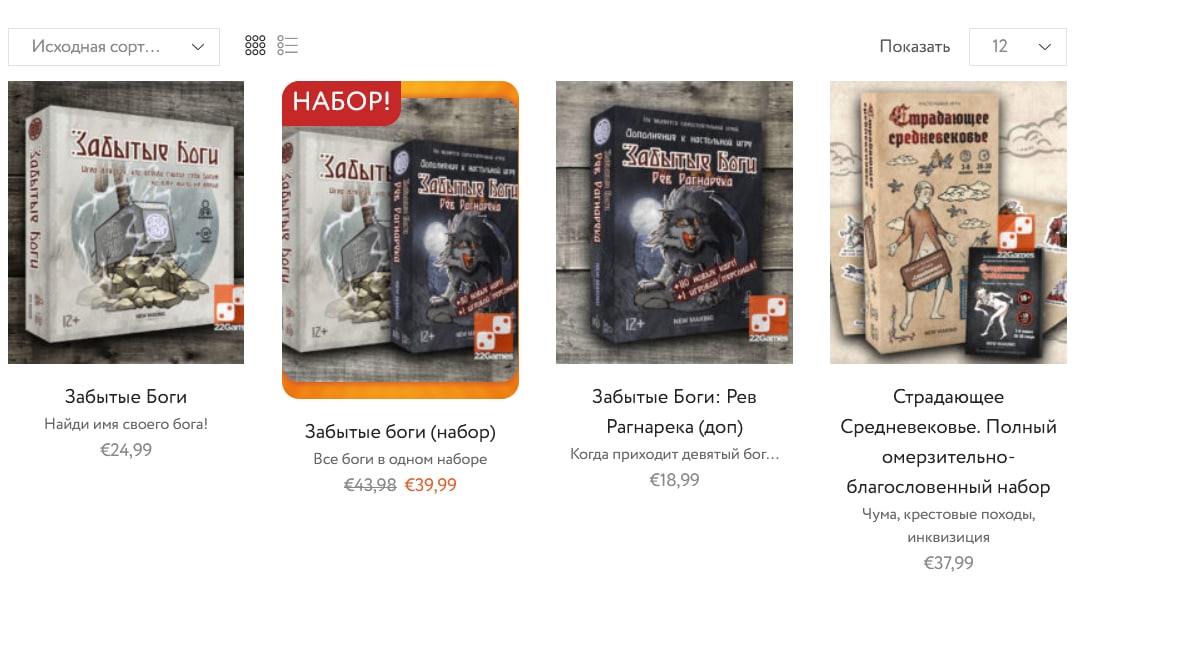The width and height of the screenshot is (1179, 645).
Task: Click 22Games dice logo on Рев Рагнарека box
Action: (768, 316)
